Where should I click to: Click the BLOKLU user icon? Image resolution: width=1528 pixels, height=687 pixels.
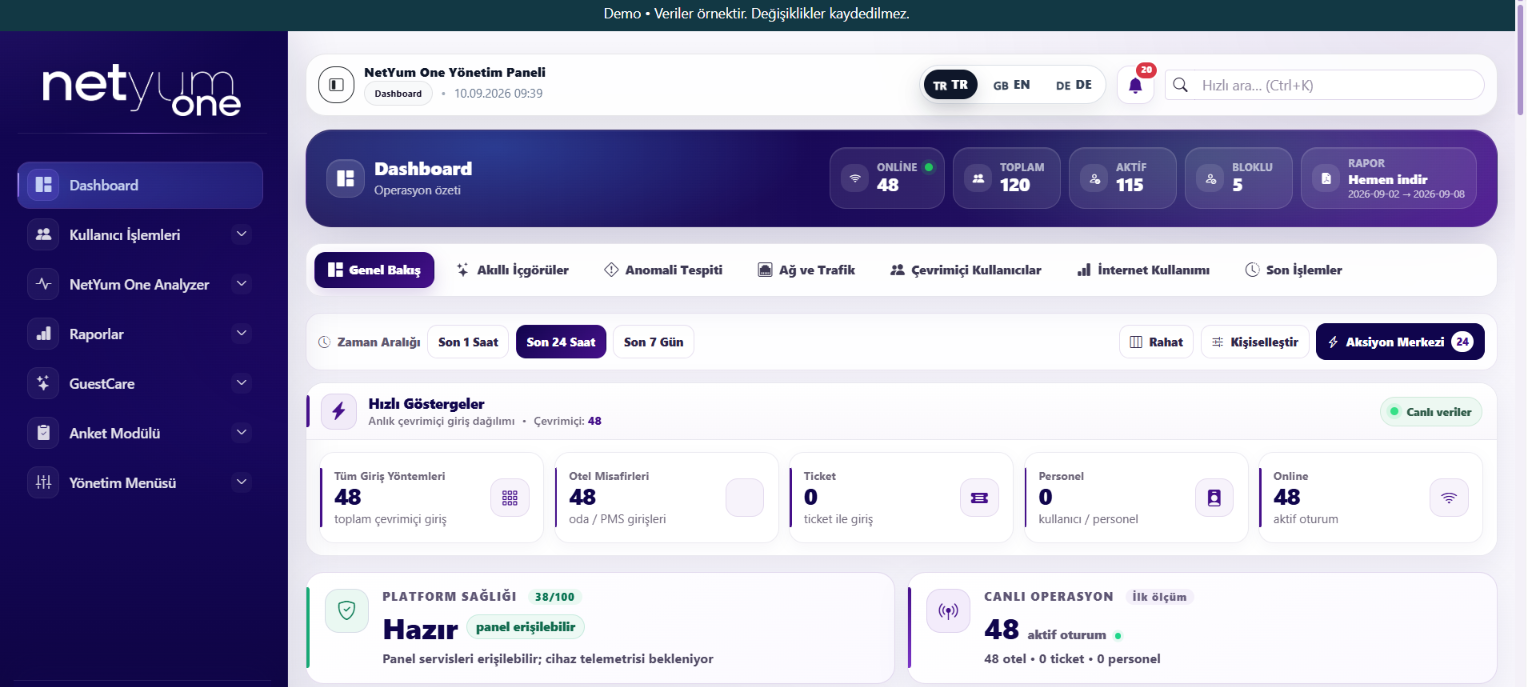(x=1210, y=178)
